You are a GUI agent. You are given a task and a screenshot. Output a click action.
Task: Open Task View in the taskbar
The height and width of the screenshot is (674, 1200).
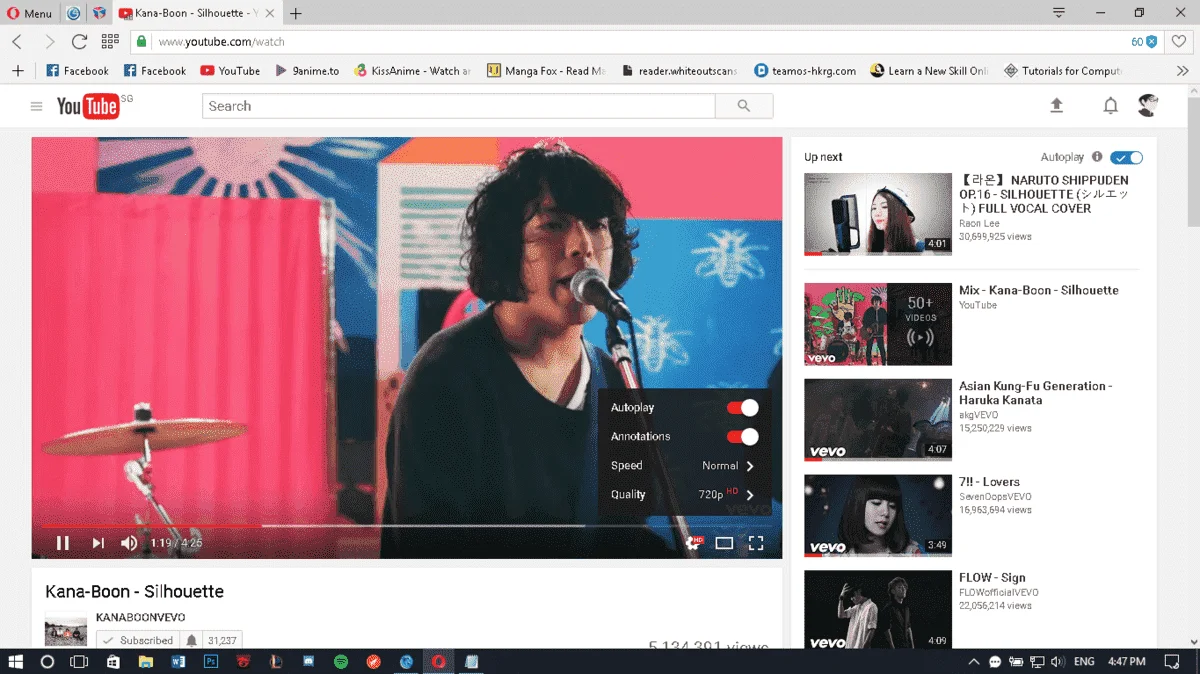(79, 661)
